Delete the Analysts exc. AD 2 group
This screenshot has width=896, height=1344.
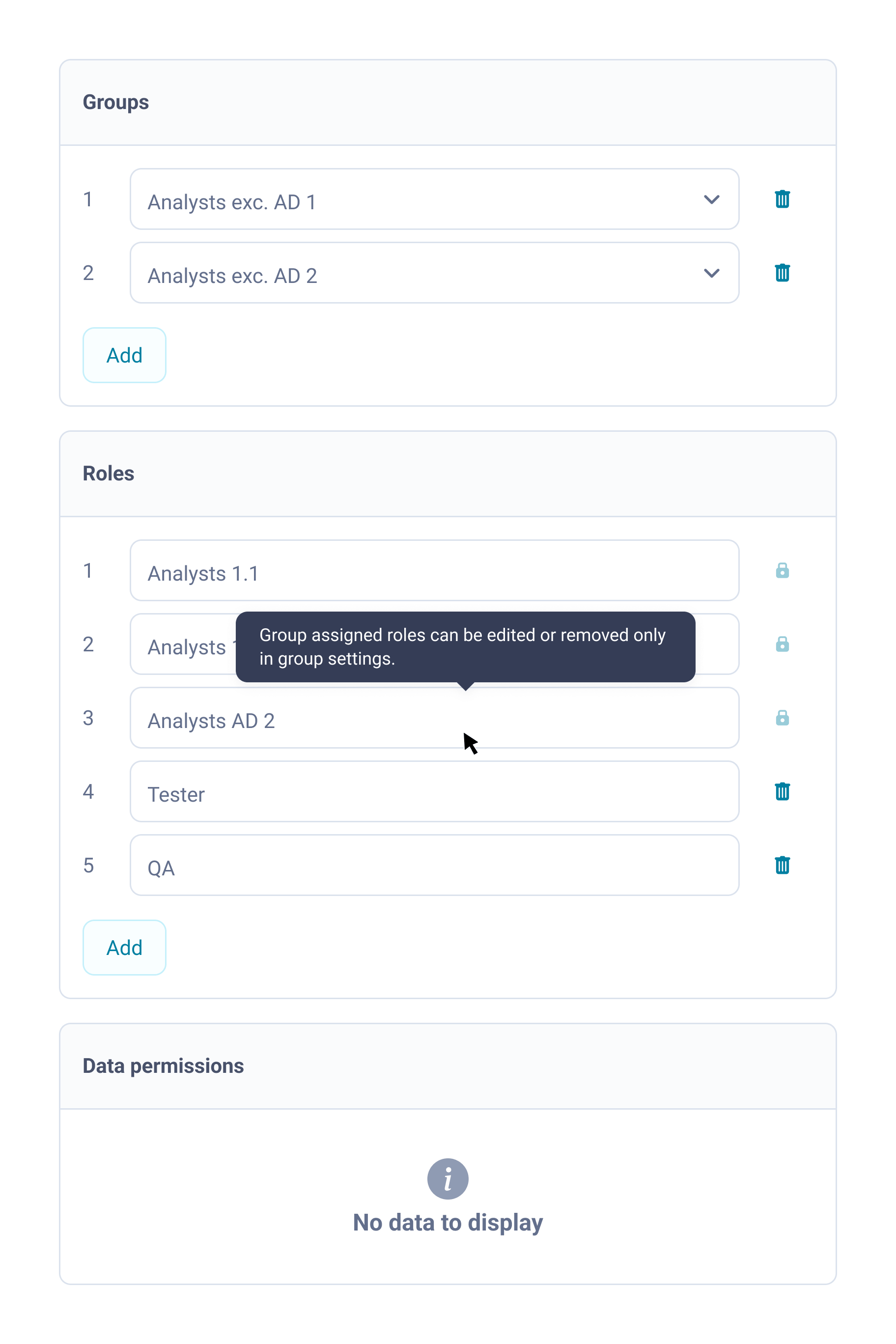point(782,273)
